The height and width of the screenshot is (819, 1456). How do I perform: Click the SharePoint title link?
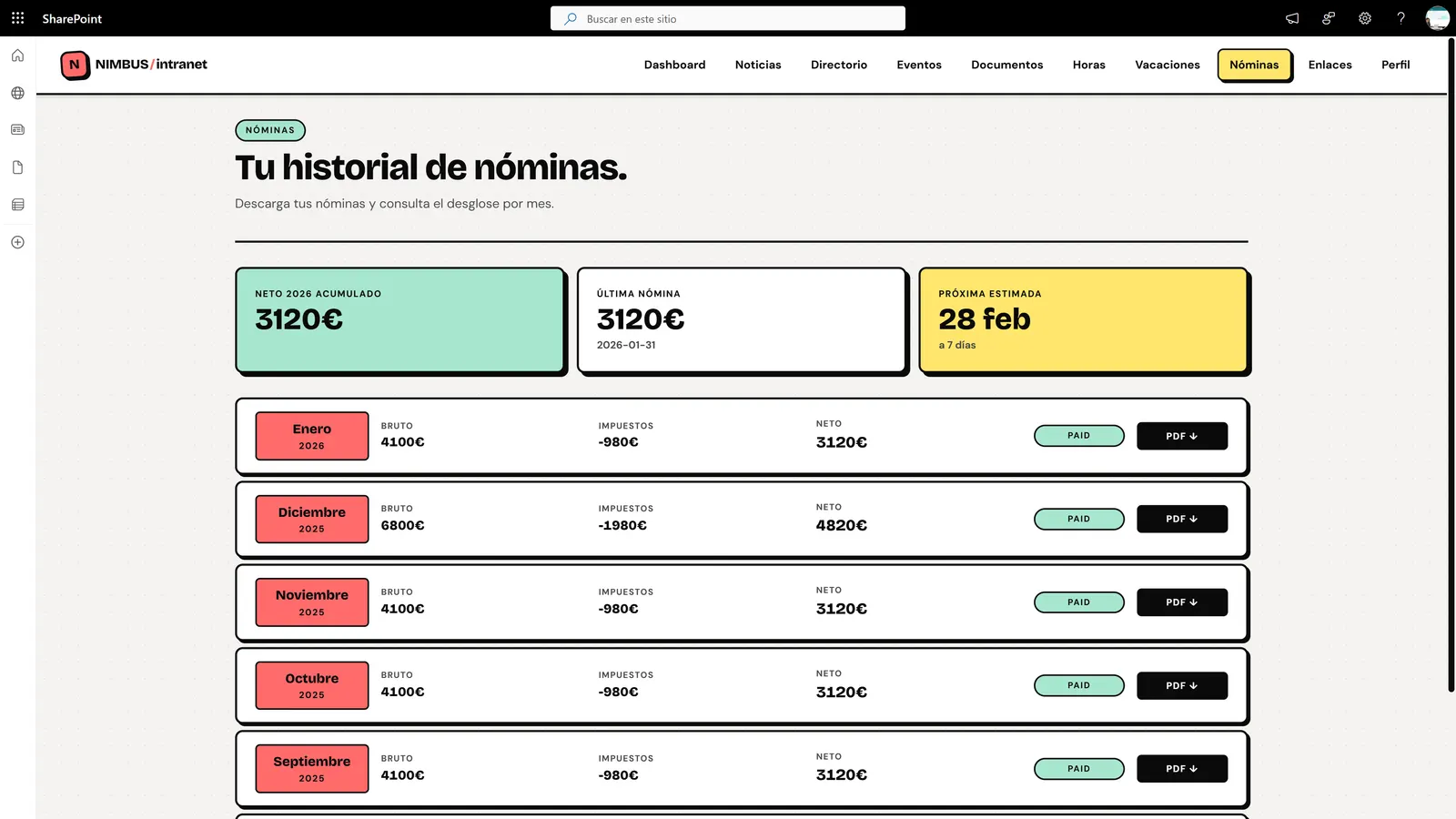pos(72,18)
